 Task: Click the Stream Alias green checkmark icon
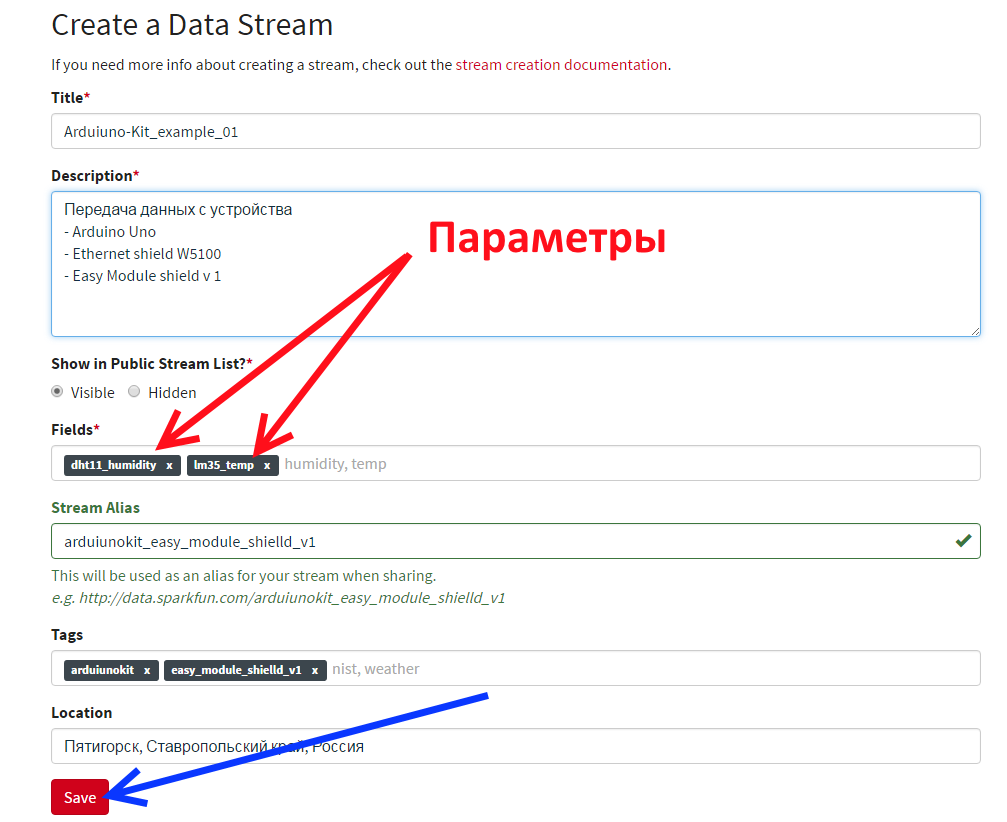click(963, 541)
